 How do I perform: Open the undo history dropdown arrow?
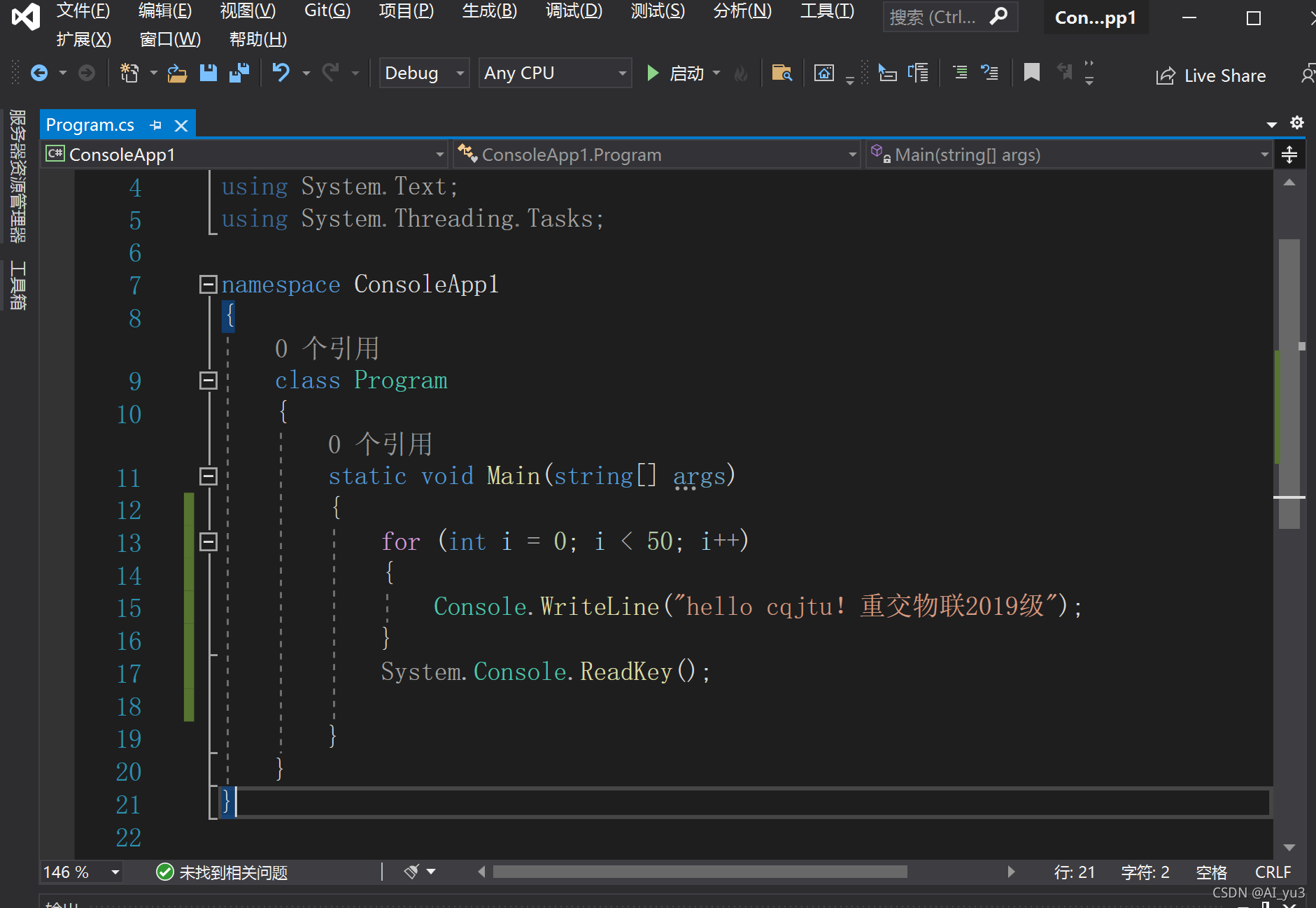coord(306,73)
